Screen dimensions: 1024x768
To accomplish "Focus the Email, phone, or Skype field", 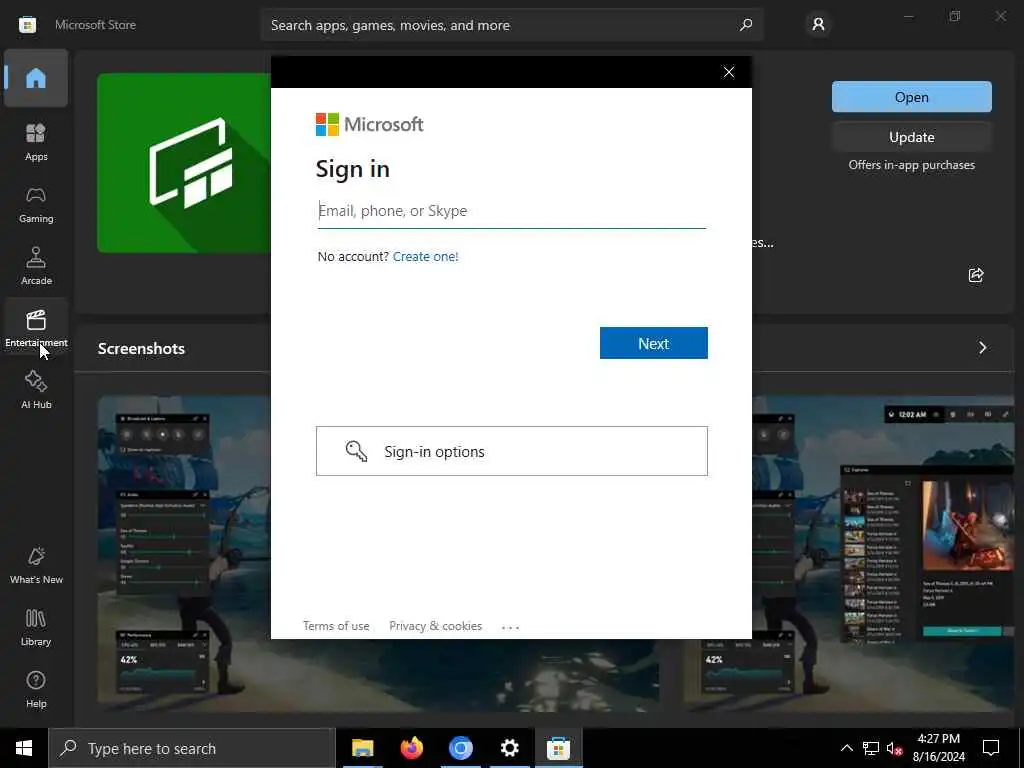I will 512,211.
